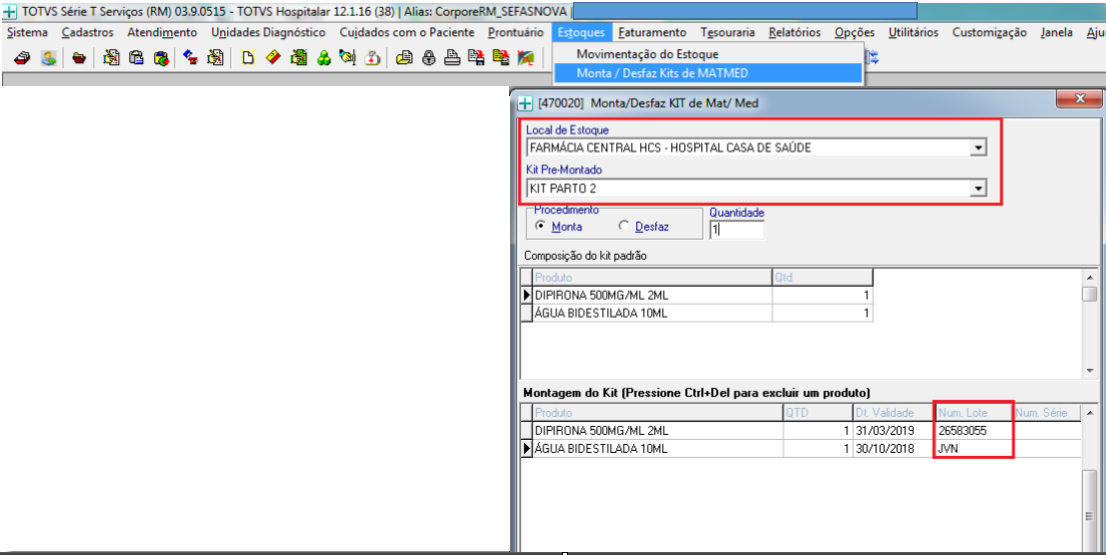Click the first aid kit icon
1106x555 pixels.
[x=372, y=58]
